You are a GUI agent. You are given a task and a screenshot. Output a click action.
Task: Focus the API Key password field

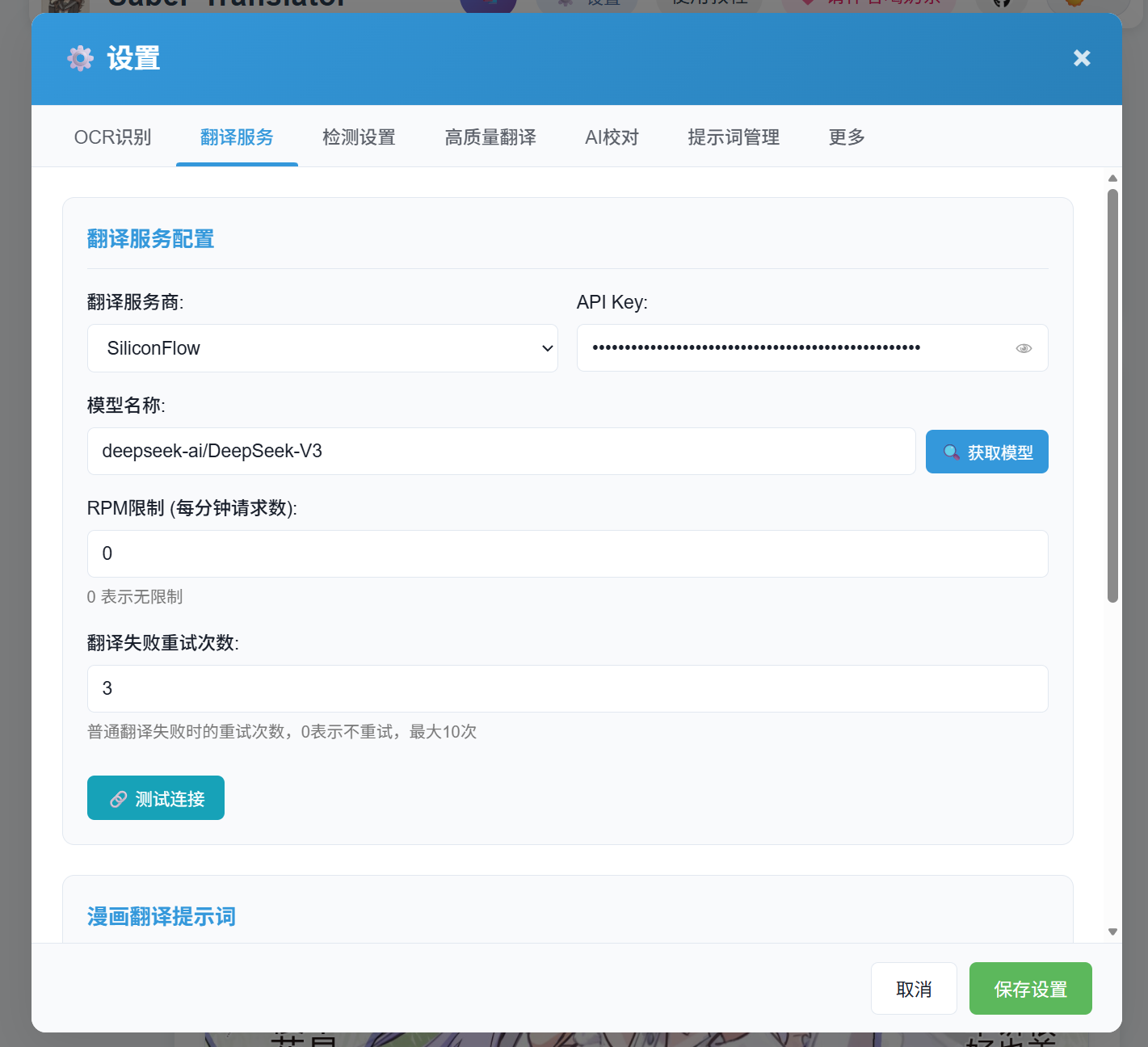pyautogui.click(x=792, y=348)
